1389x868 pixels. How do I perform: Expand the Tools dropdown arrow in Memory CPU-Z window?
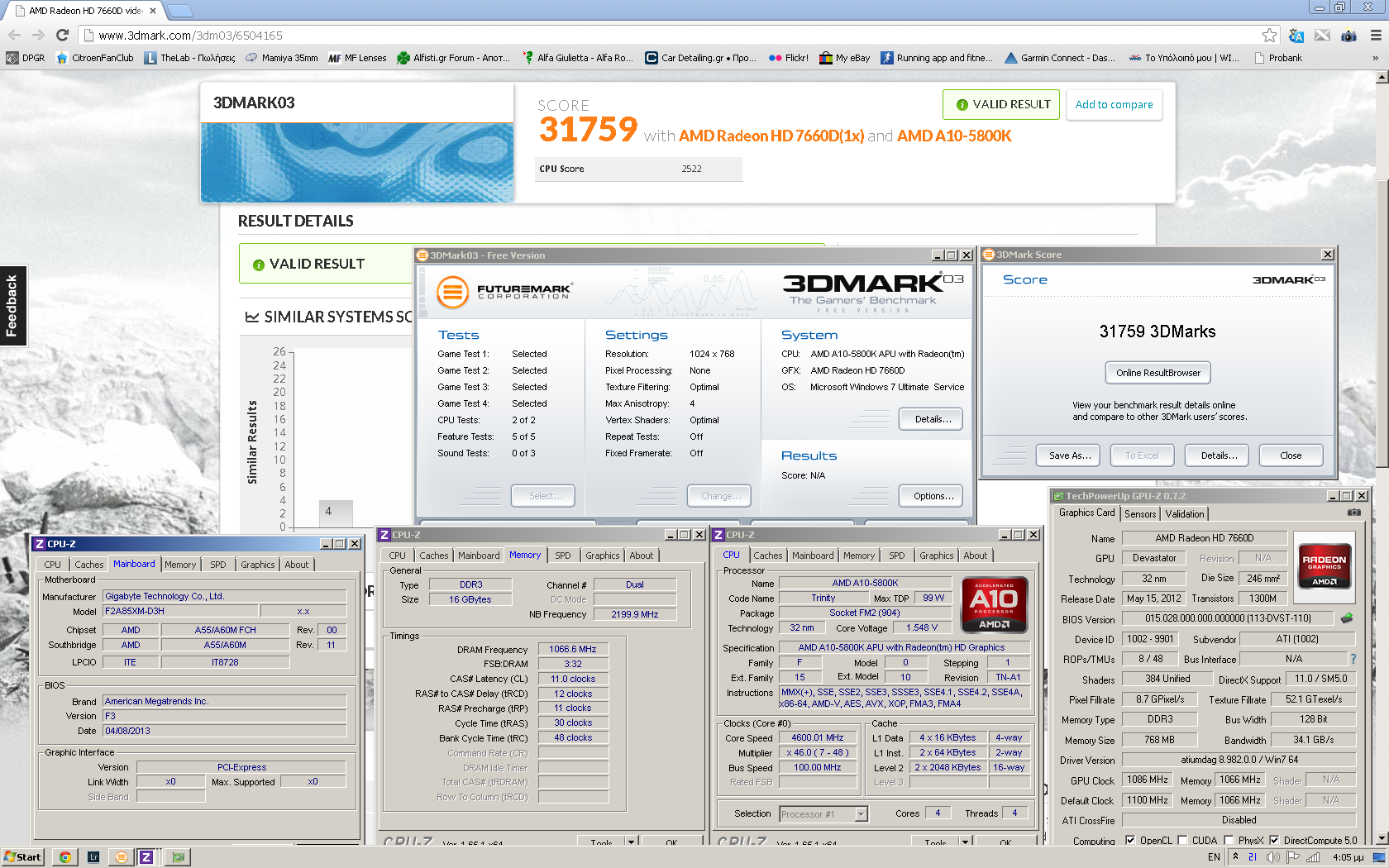pos(631,842)
